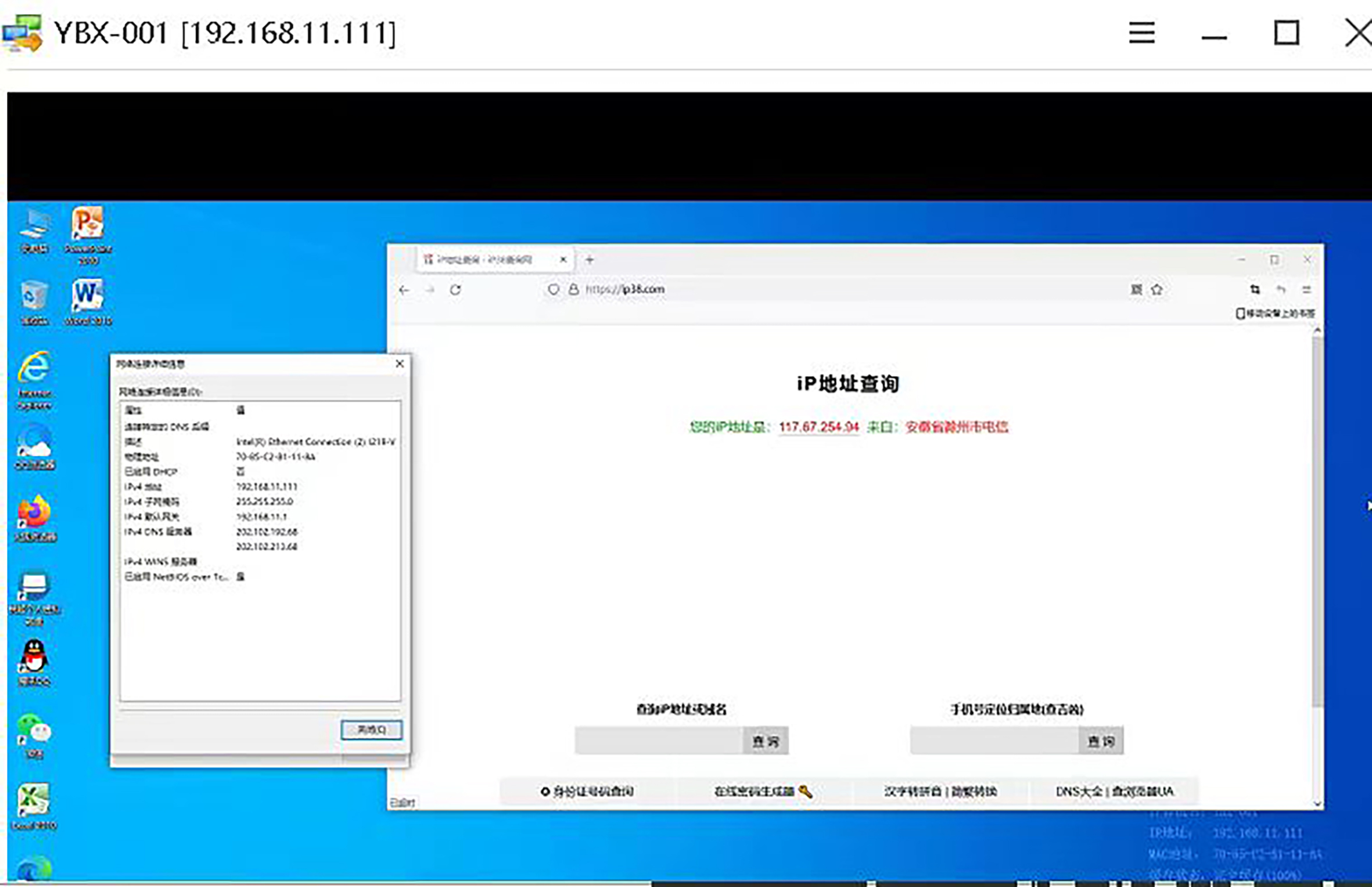Open the Firefox application menu
1372x887 pixels.
[x=1306, y=289]
